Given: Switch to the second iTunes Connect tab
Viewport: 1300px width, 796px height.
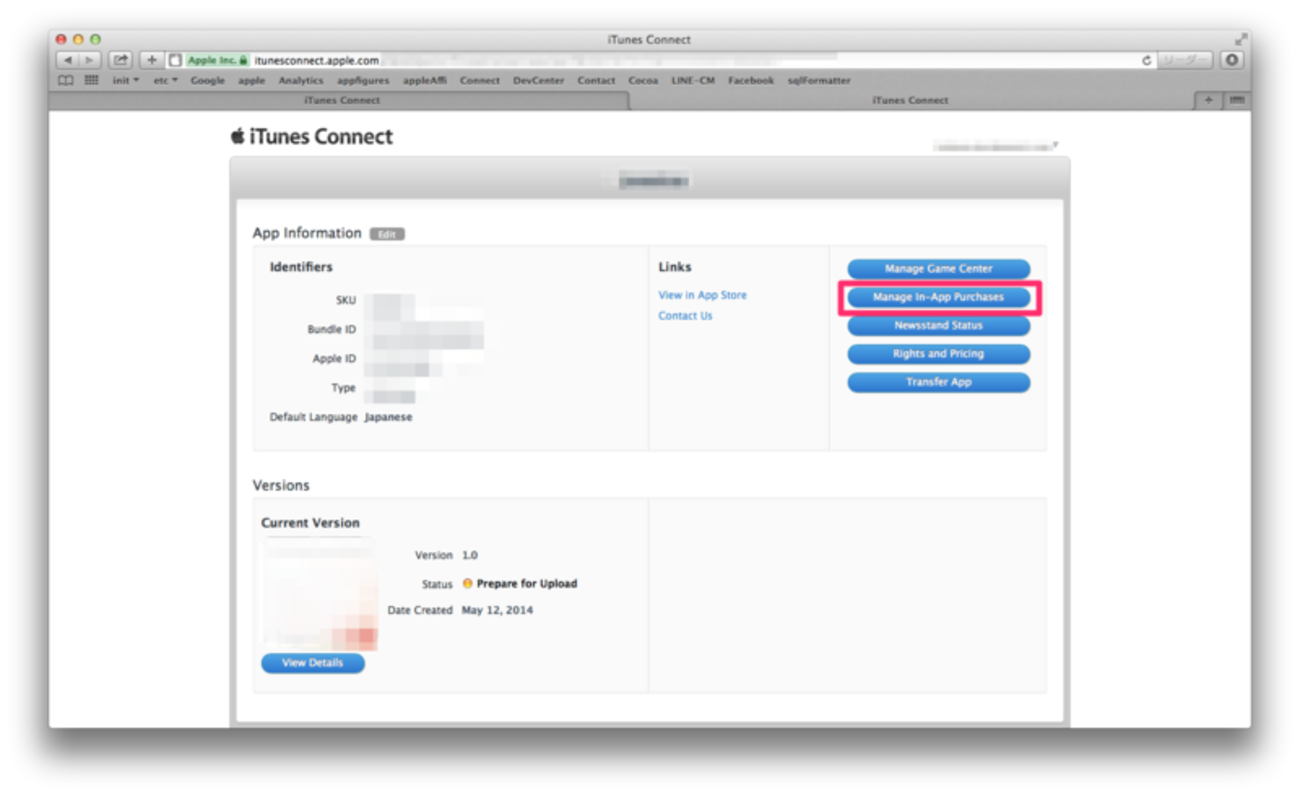Looking at the screenshot, I should (910, 100).
